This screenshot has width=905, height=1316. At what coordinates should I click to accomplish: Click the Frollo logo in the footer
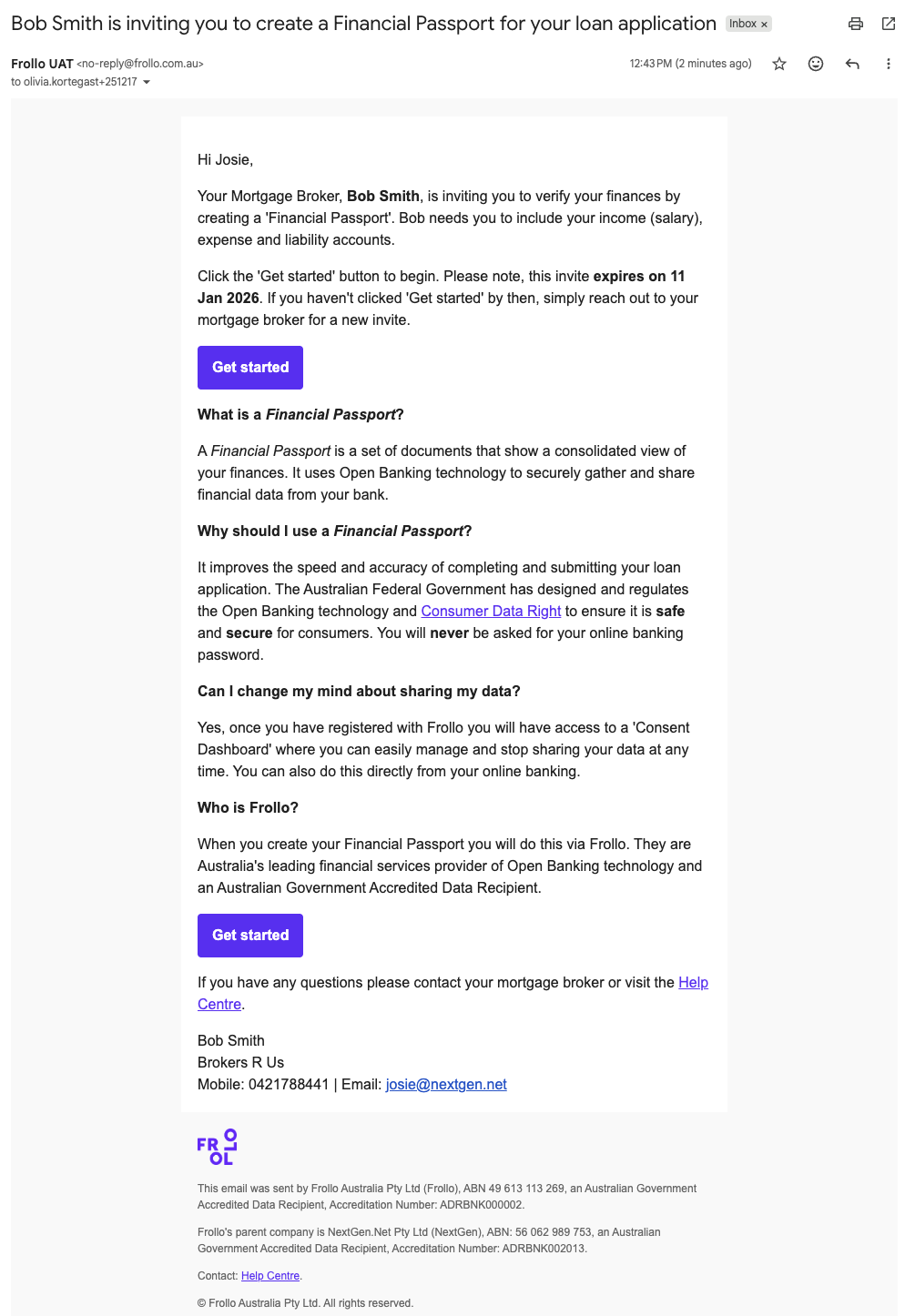click(217, 1148)
